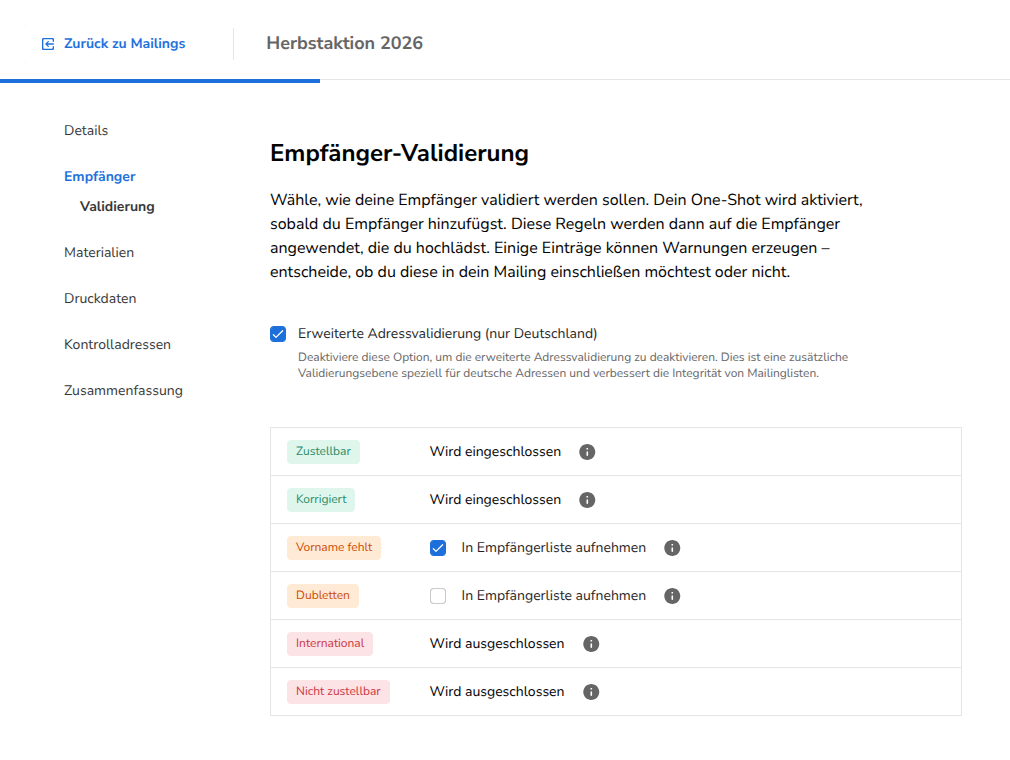The height and width of the screenshot is (760, 1010).
Task: Uncheck Vorname fehlt include checkbox
Action: tap(438, 548)
